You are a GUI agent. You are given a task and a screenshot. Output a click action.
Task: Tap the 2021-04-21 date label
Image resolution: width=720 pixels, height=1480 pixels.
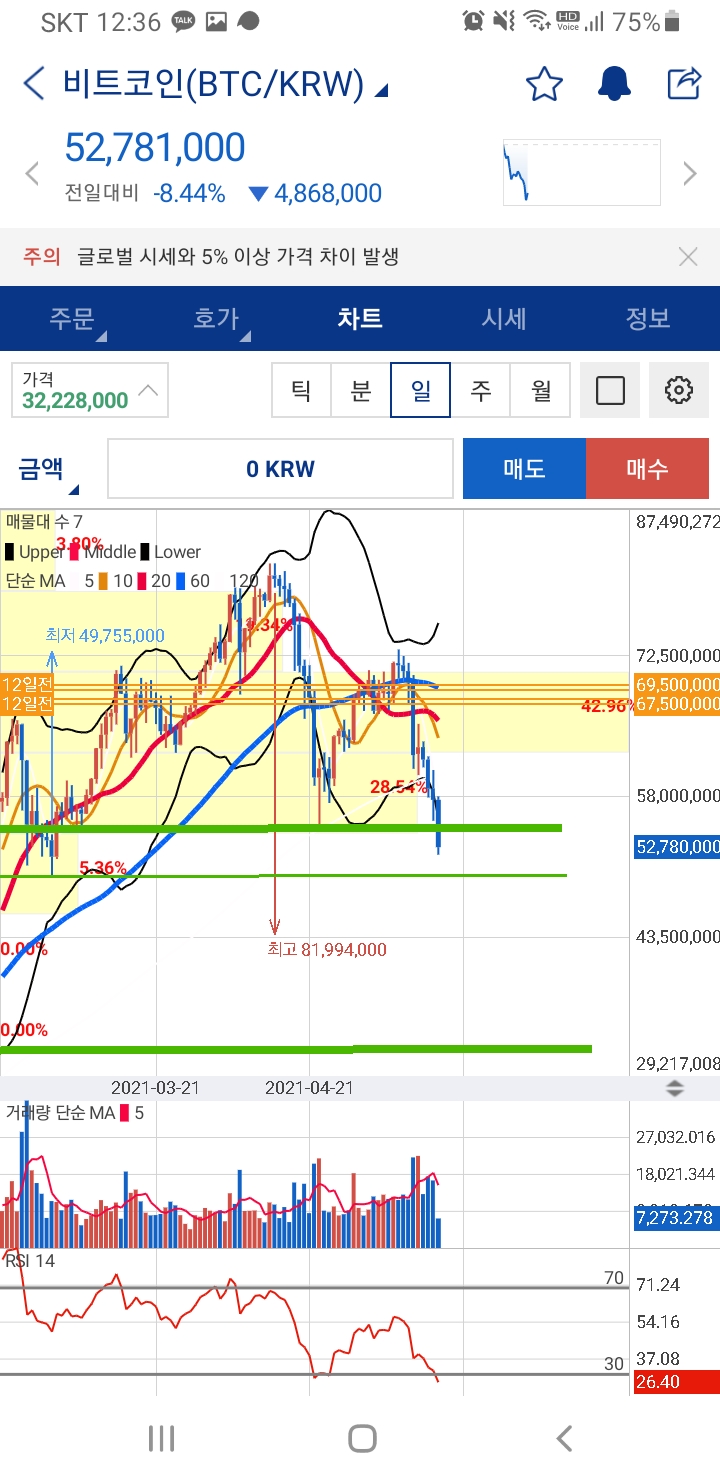[309, 1088]
